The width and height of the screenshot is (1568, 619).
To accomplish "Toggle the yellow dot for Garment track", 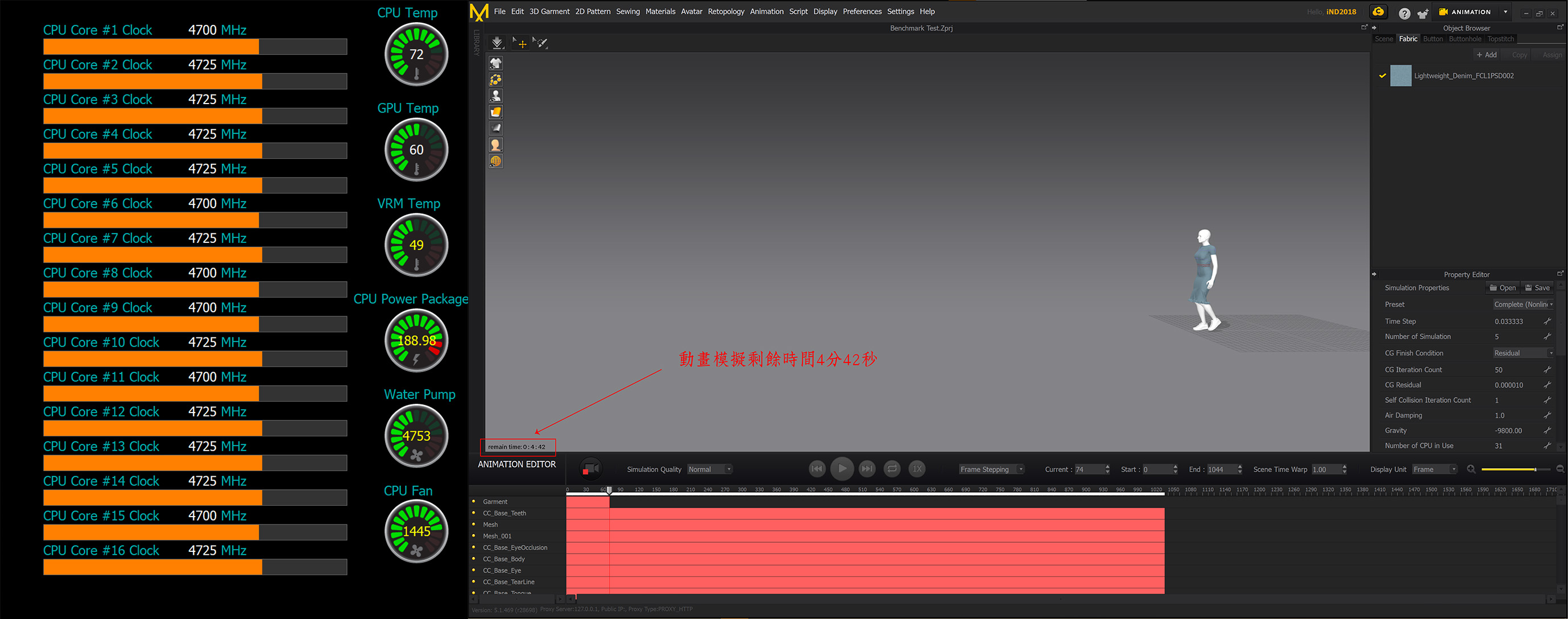I will coord(474,502).
